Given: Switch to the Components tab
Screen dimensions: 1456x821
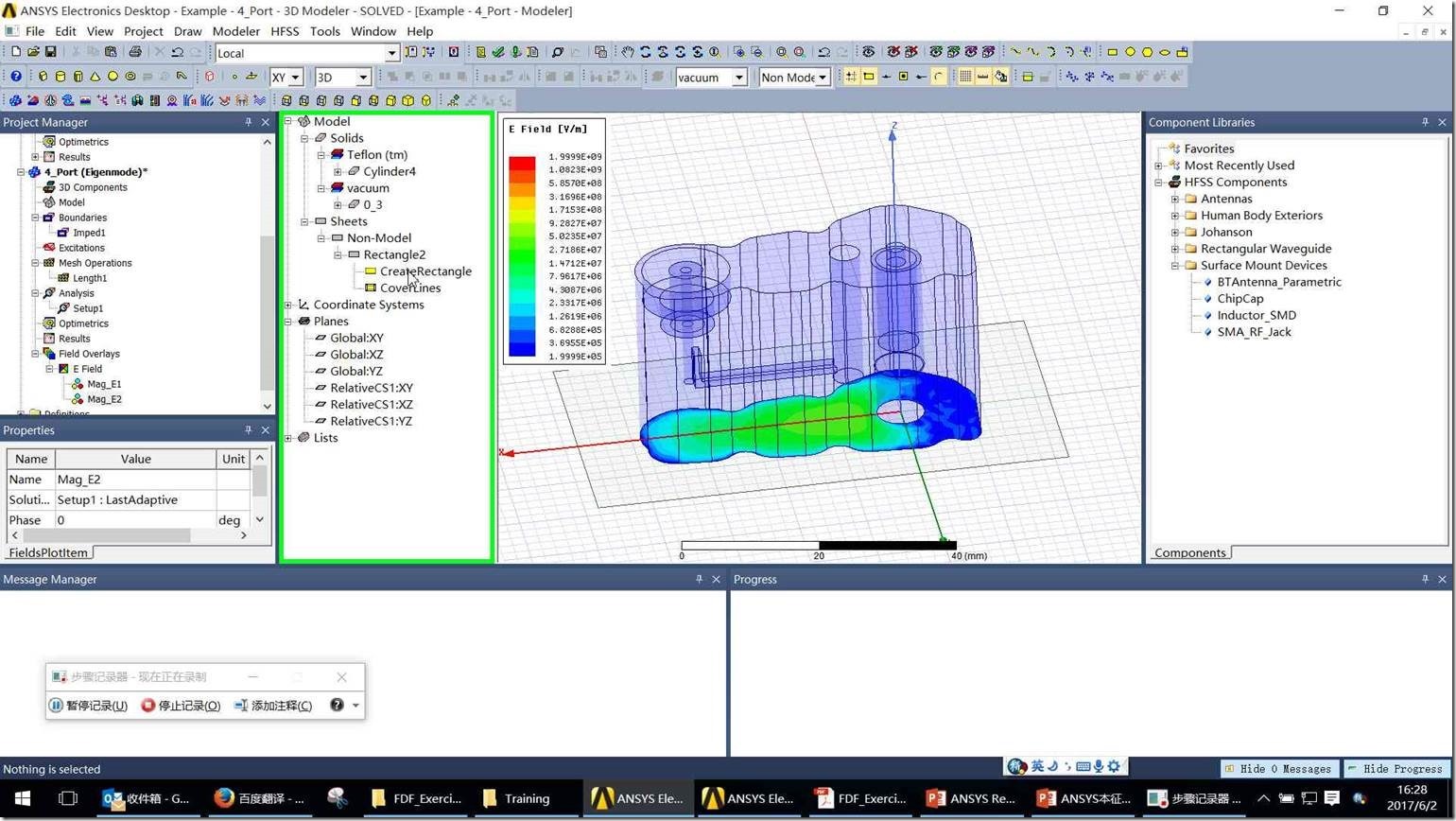Looking at the screenshot, I should point(1189,553).
